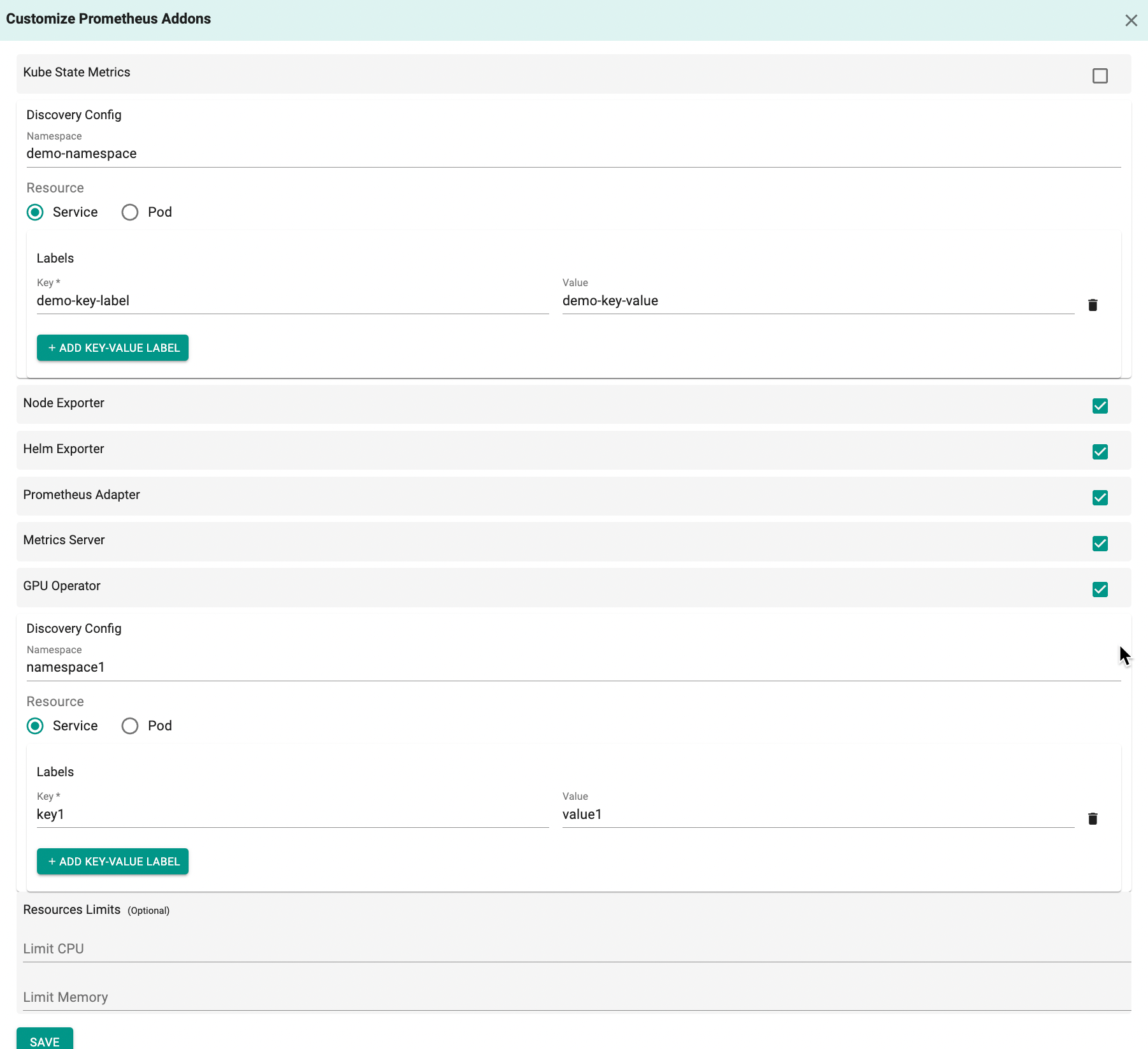
Task: Add key-value label in Kube State Metrics section
Action: (x=113, y=348)
